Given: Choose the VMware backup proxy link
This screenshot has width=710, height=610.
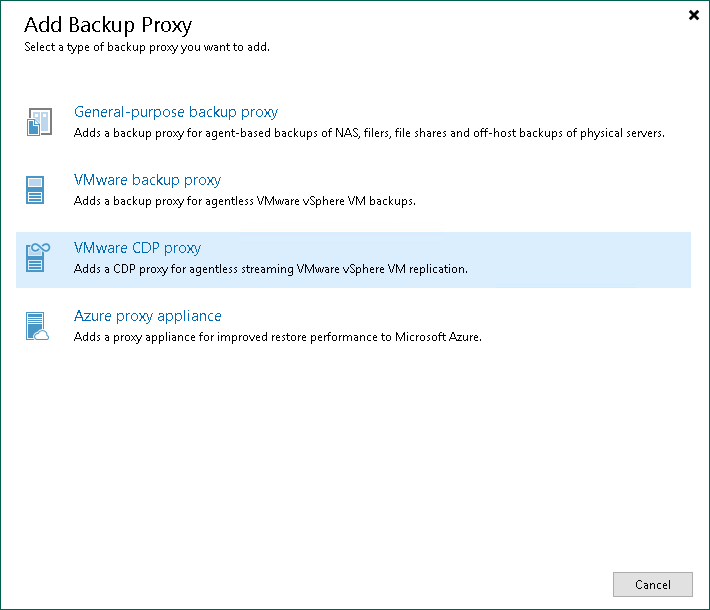Looking at the screenshot, I should [147, 180].
